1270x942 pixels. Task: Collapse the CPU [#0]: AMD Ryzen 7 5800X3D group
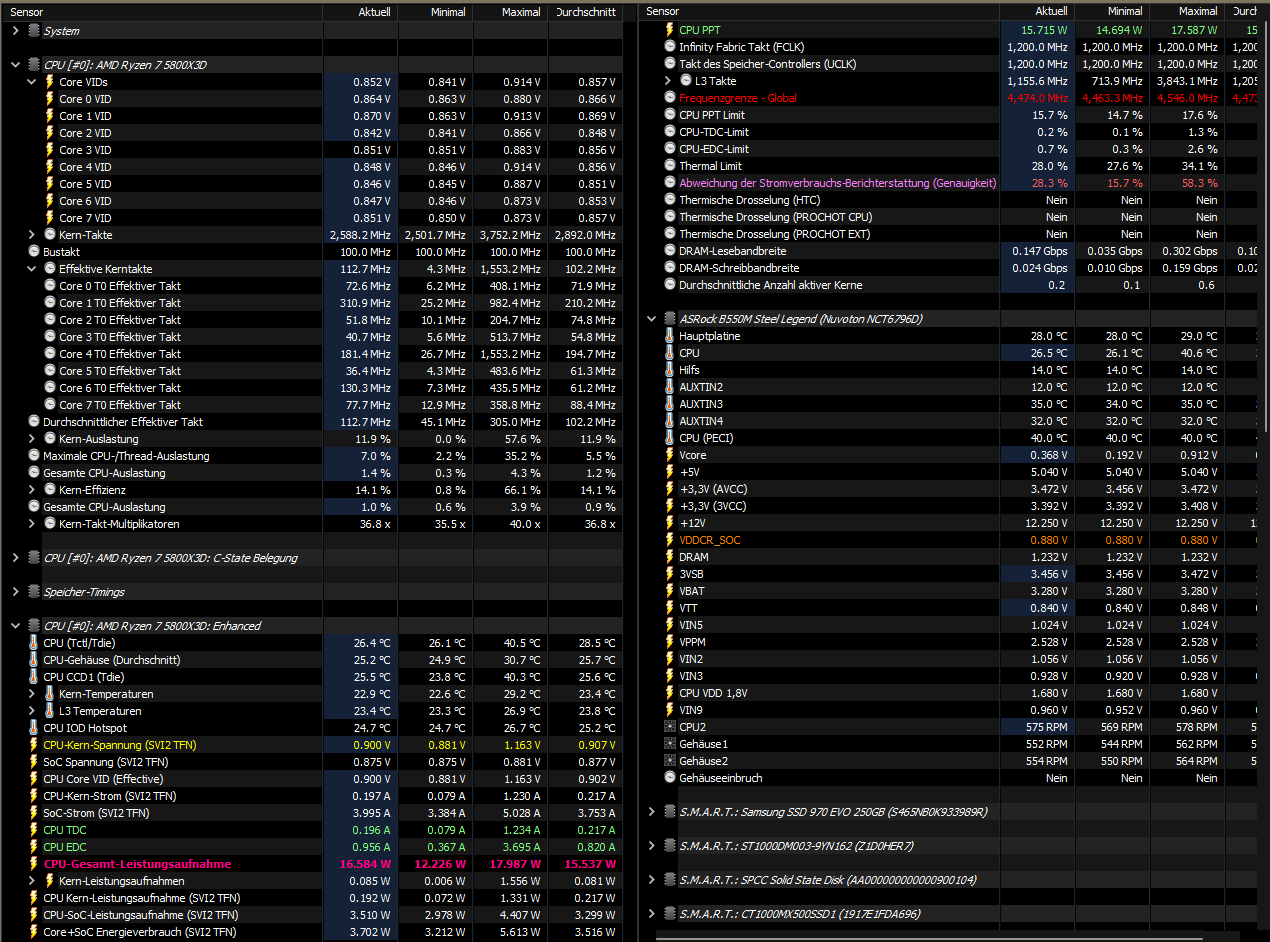pos(16,65)
